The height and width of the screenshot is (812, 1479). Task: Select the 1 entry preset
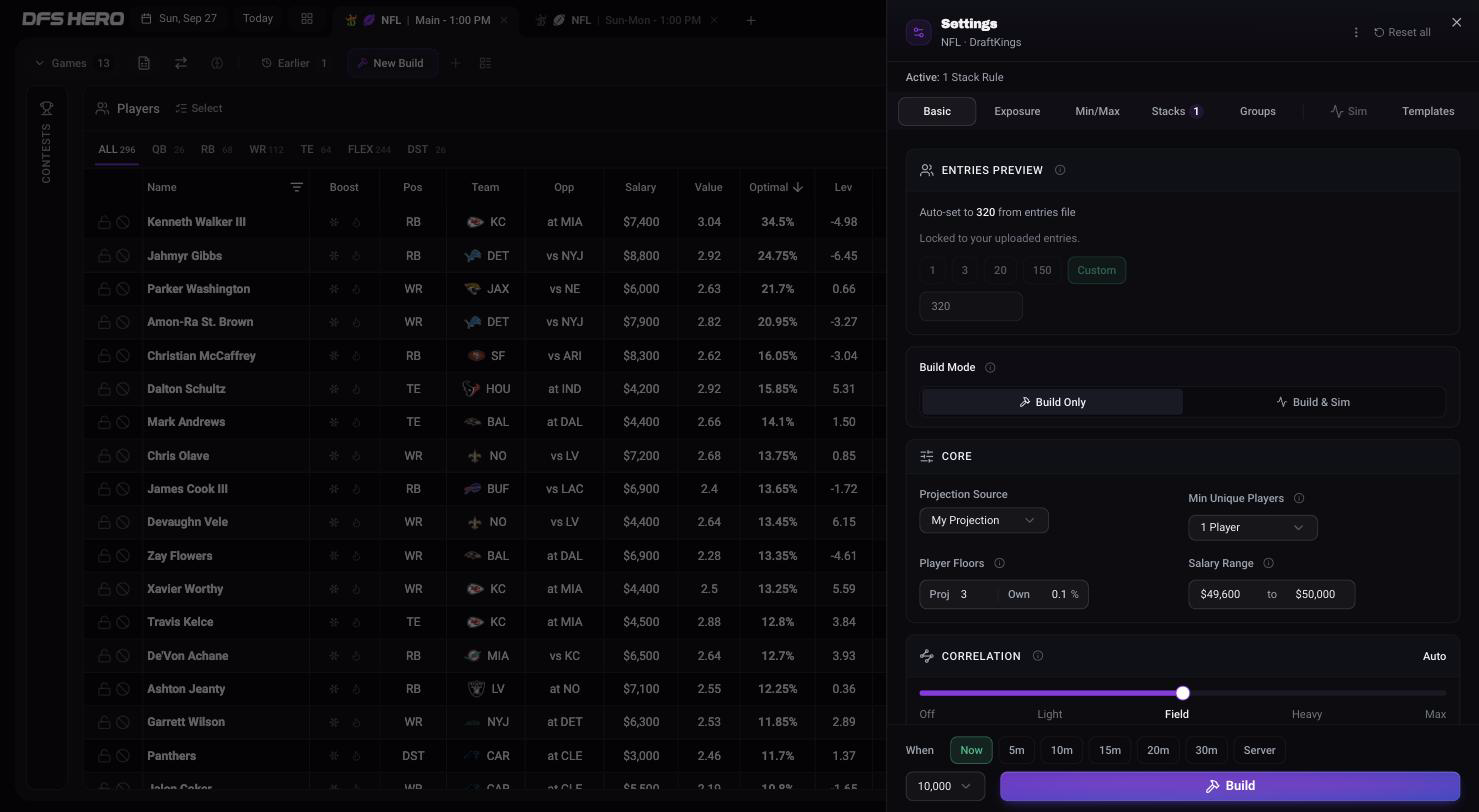(x=932, y=270)
